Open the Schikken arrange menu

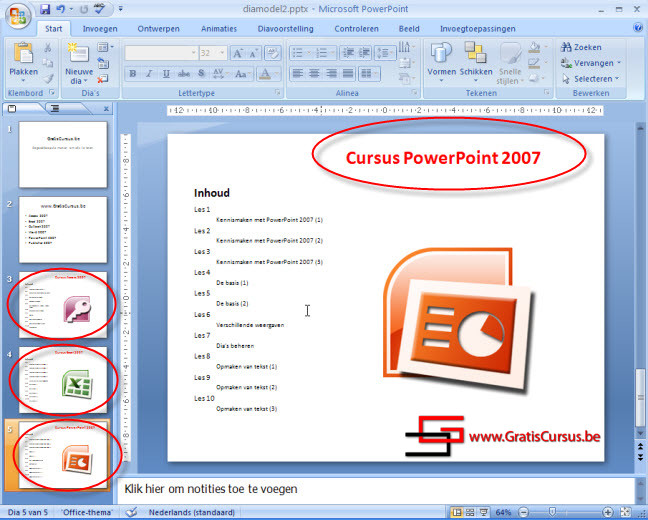(476, 62)
